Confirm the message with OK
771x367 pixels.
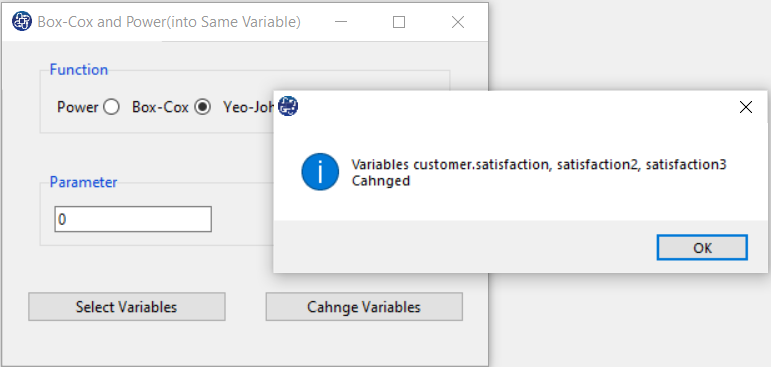(702, 247)
